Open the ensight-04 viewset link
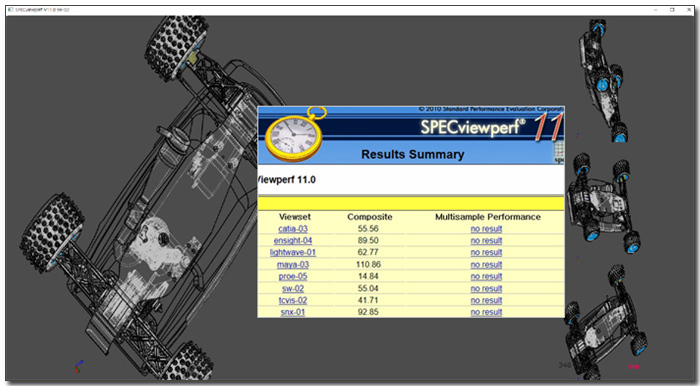 [x=293, y=241]
